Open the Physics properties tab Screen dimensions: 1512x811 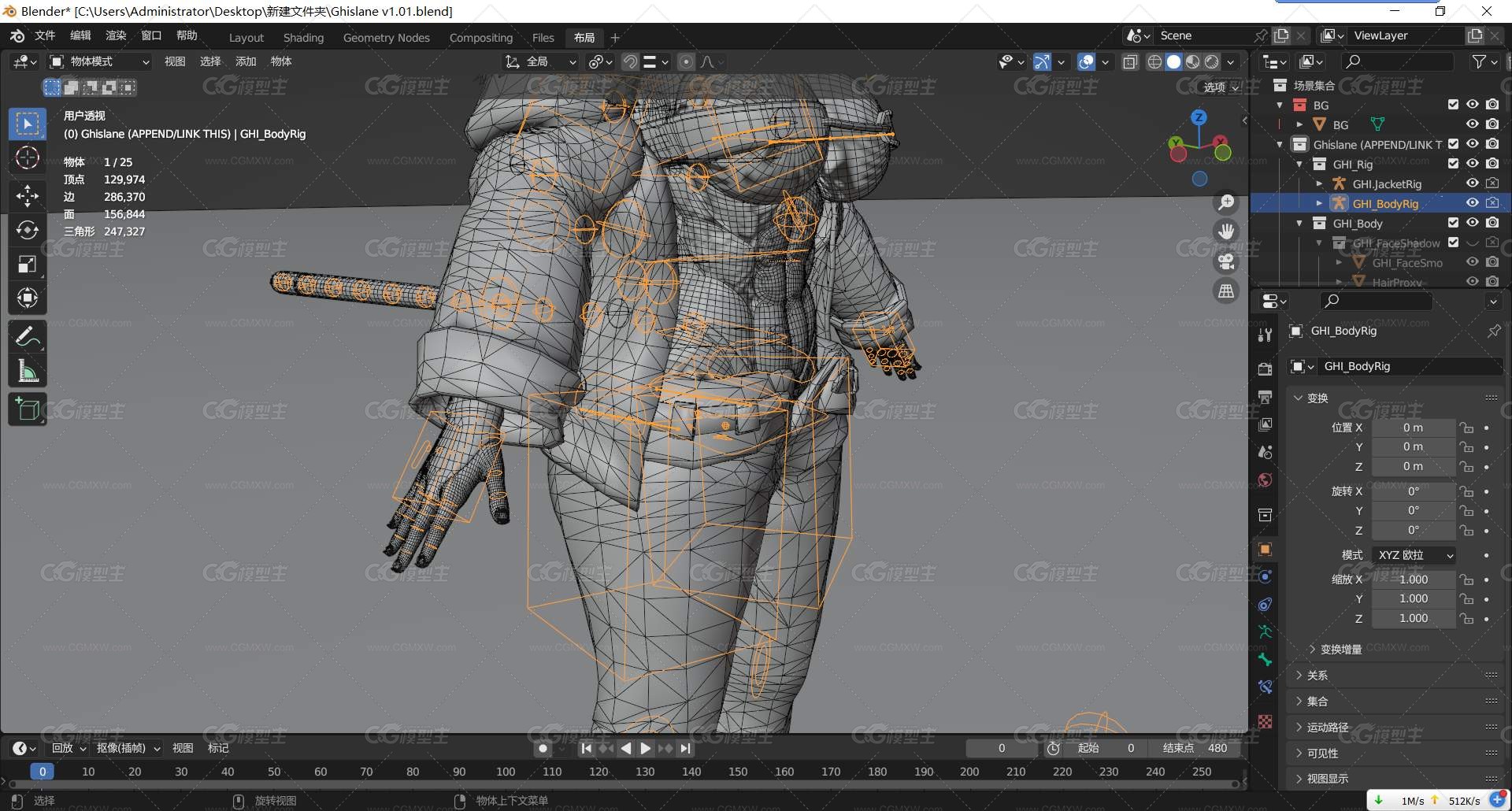(1265, 576)
